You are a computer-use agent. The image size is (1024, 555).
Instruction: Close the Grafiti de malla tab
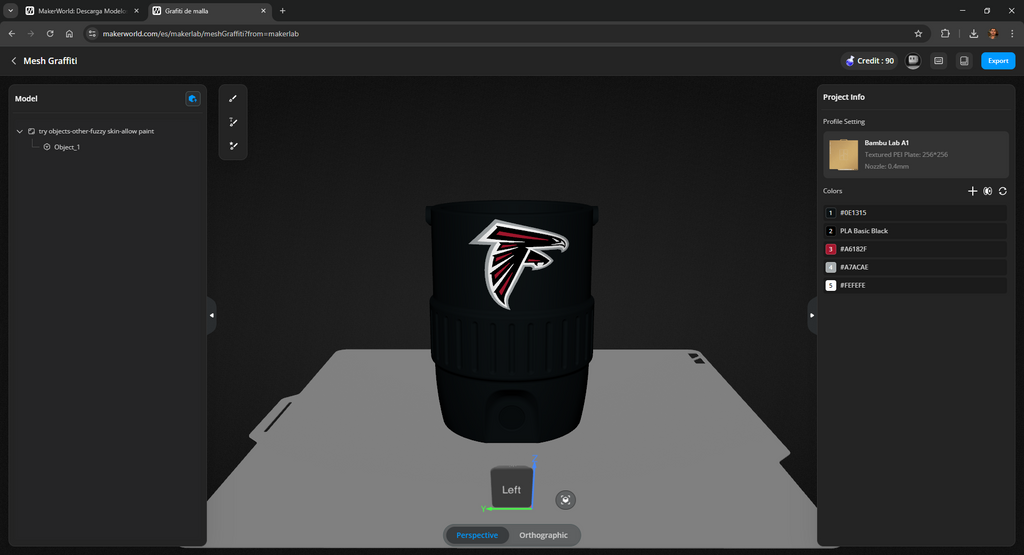coord(263,11)
